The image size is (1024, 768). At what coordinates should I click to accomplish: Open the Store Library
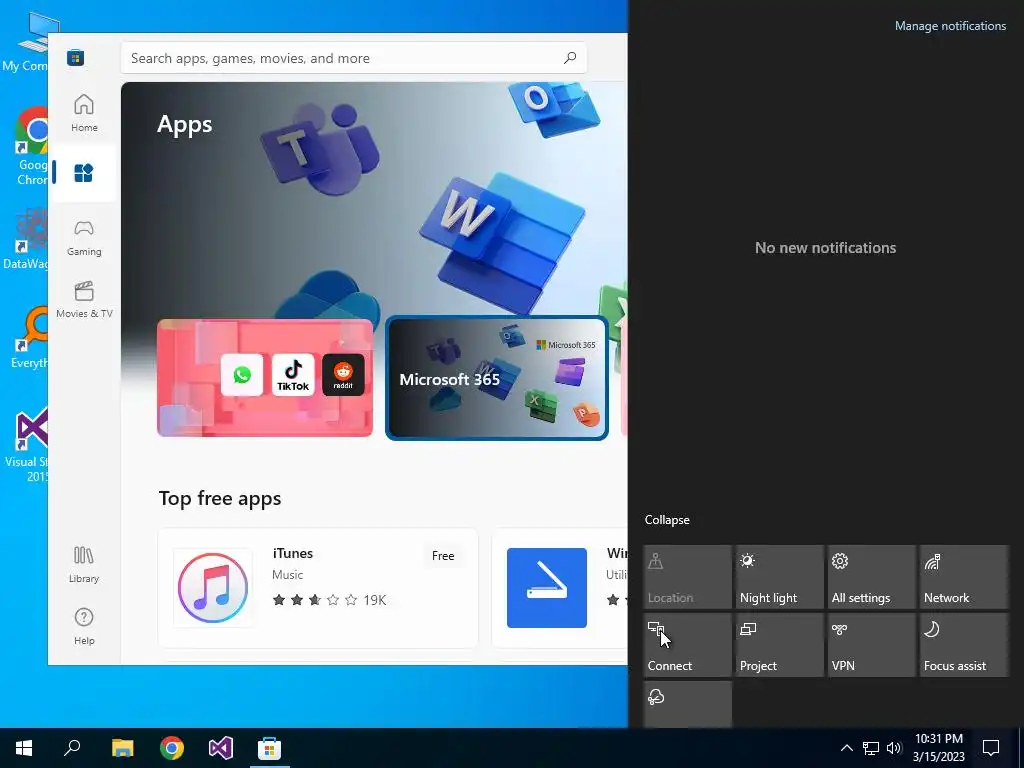(84, 564)
